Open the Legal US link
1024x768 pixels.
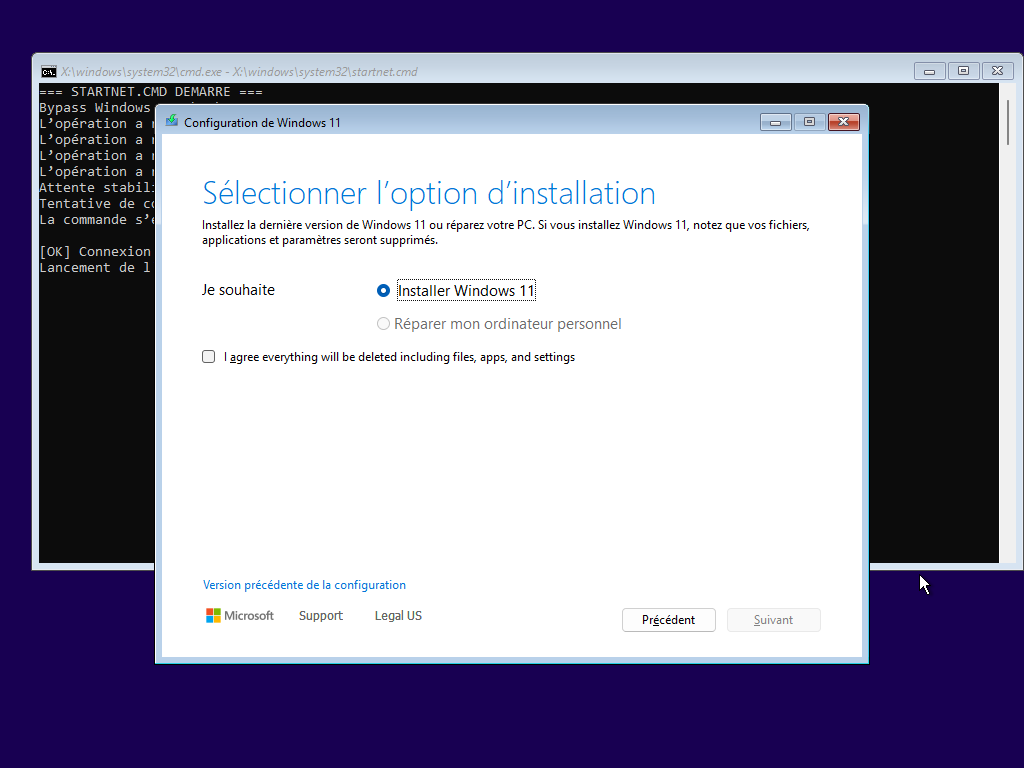coord(398,616)
